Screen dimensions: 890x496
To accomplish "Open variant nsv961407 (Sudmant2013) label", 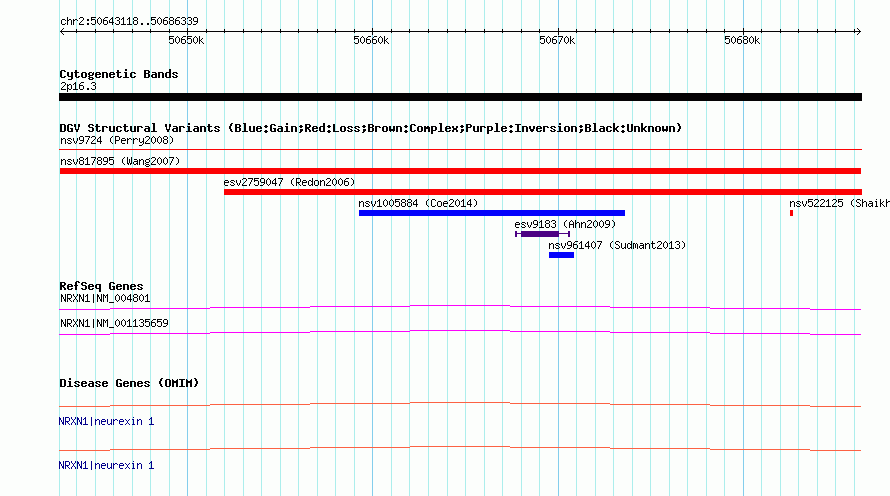I will (x=617, y=245).
